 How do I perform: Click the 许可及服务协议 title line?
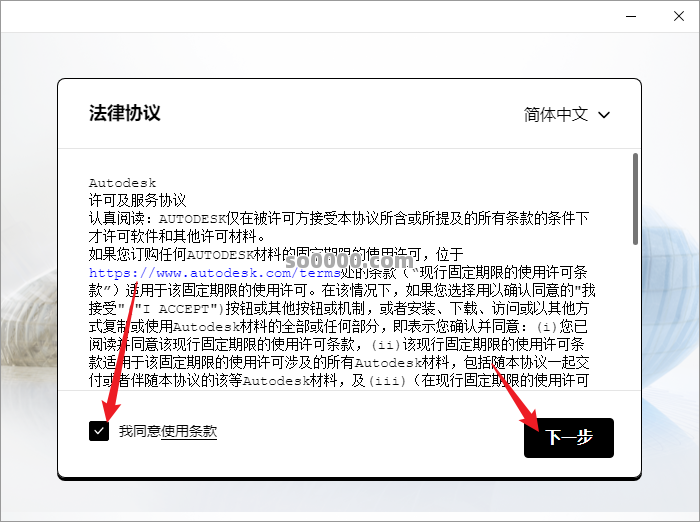(137, 200)
